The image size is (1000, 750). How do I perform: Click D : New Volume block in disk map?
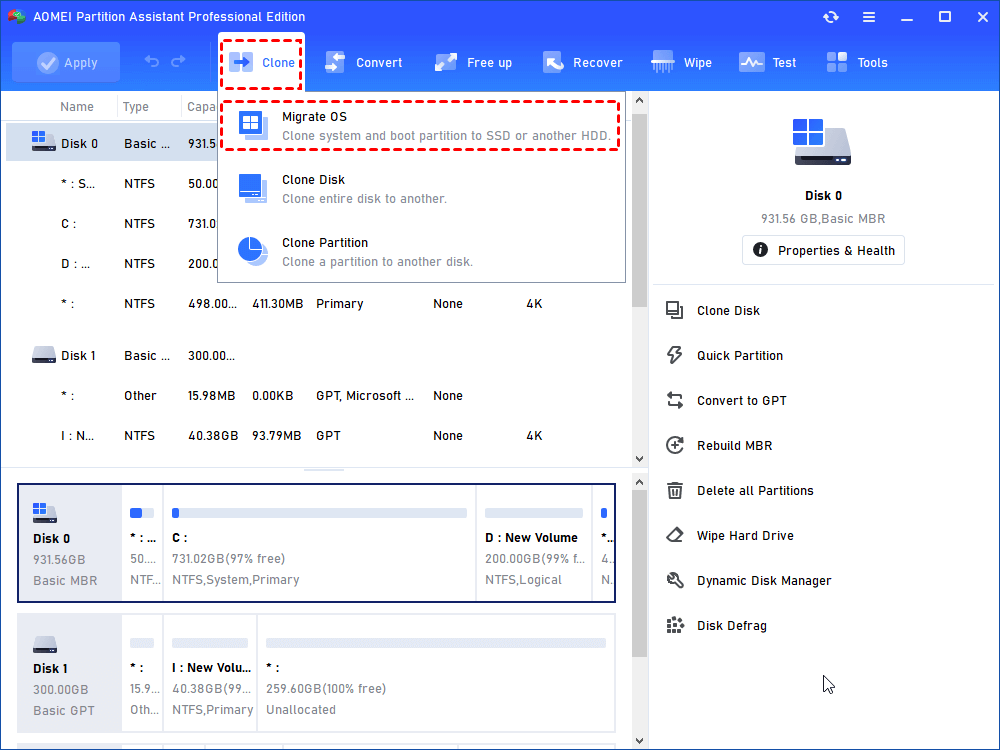[x=534, y=543]
